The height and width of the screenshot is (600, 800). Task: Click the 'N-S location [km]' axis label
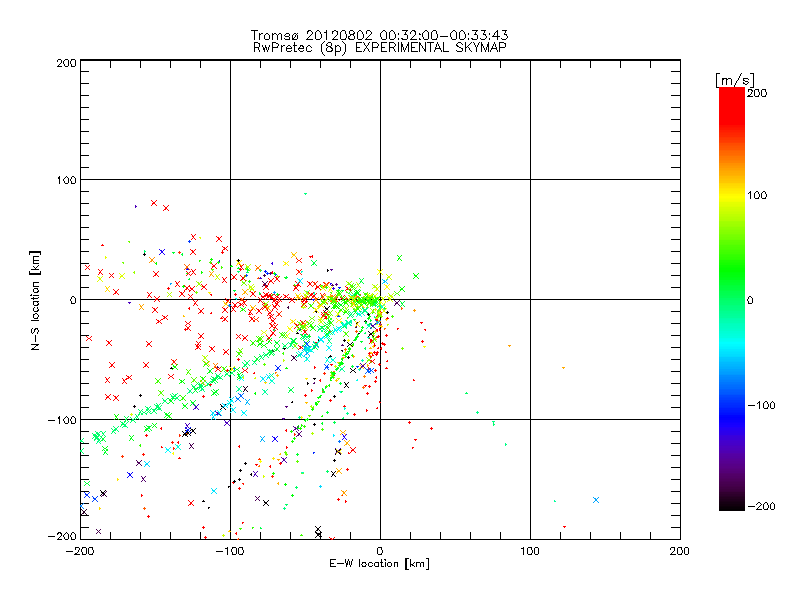(35, 300)
